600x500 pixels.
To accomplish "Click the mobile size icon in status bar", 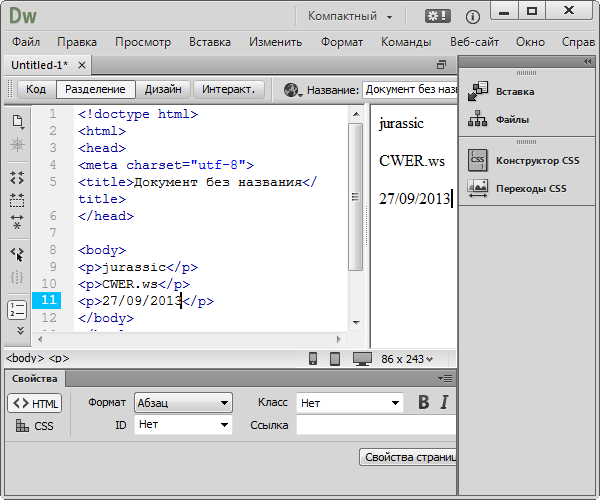I will 313,358.
